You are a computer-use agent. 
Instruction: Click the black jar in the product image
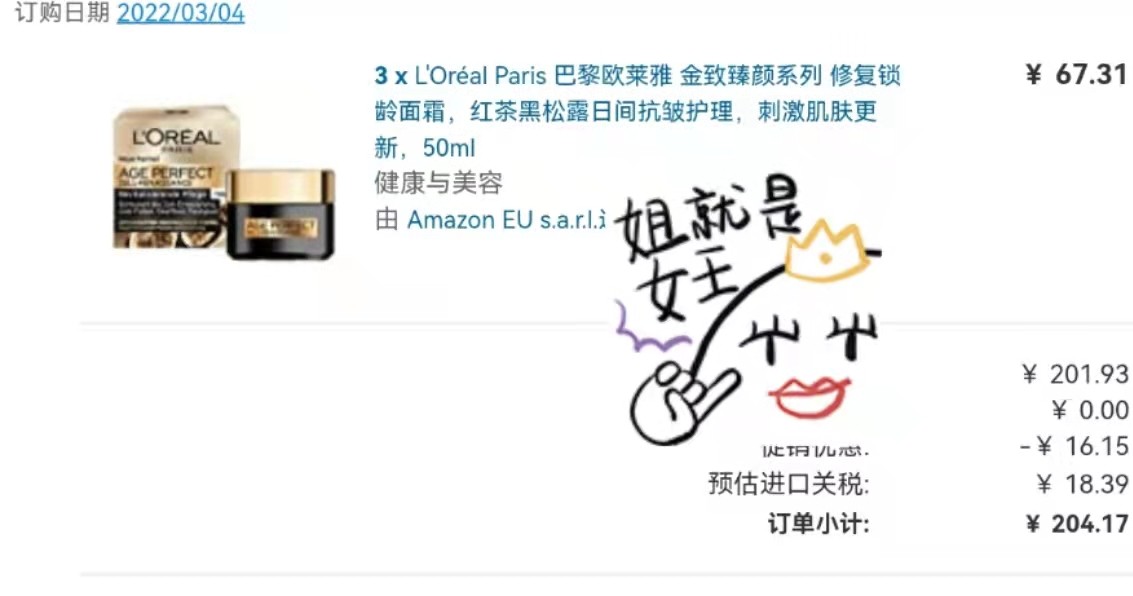(280, 215)
